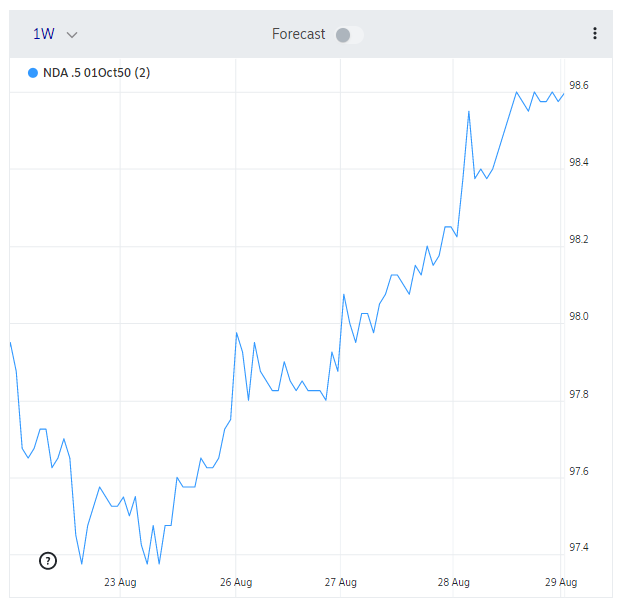622x605 pixels.
Task: Open the 1W time range dropdown
Action: click(55, 34)
